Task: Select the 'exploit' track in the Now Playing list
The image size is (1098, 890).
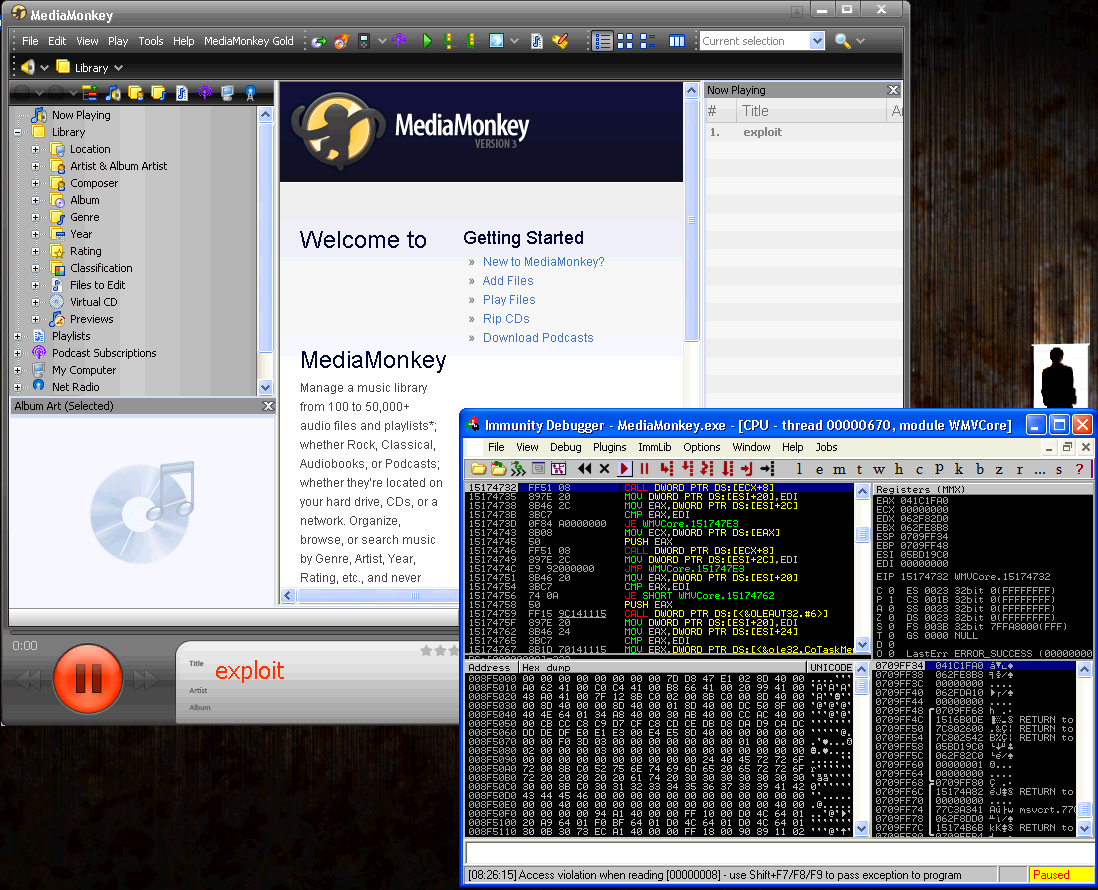Action: 803,132
